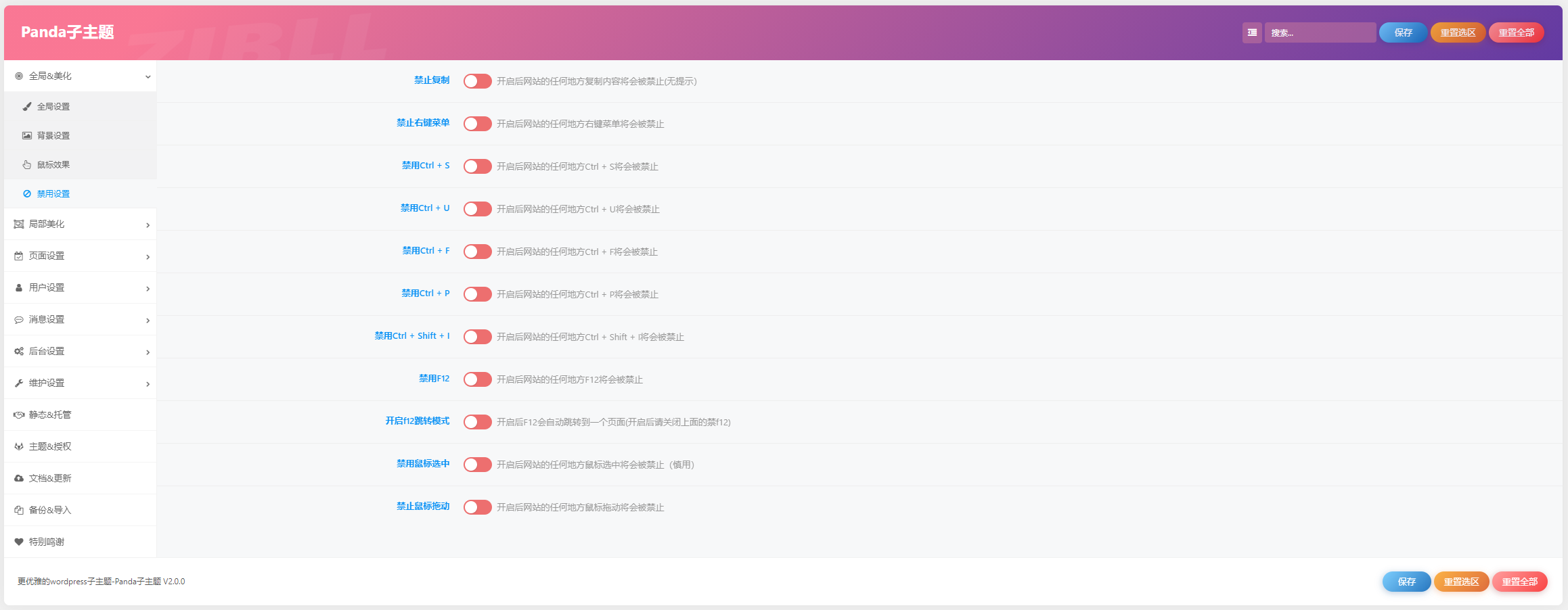This screenshot has width=1568, height=610.
Task: Toggle the 开启f12跳转模式 switch
Action: coord(478,422)
